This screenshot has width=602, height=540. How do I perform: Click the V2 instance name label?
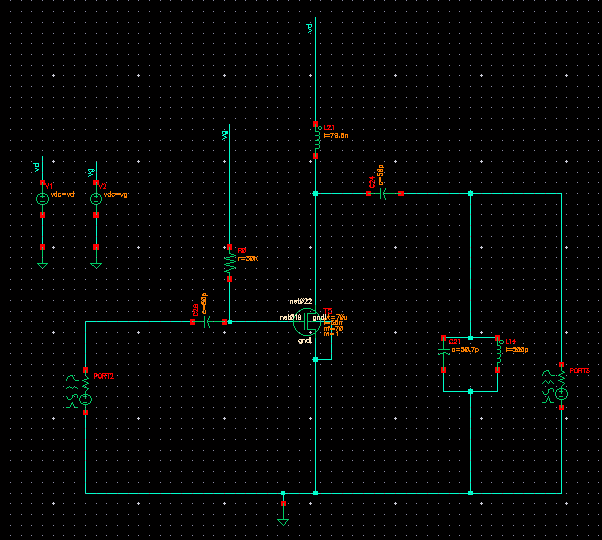(x=103, y=187)
